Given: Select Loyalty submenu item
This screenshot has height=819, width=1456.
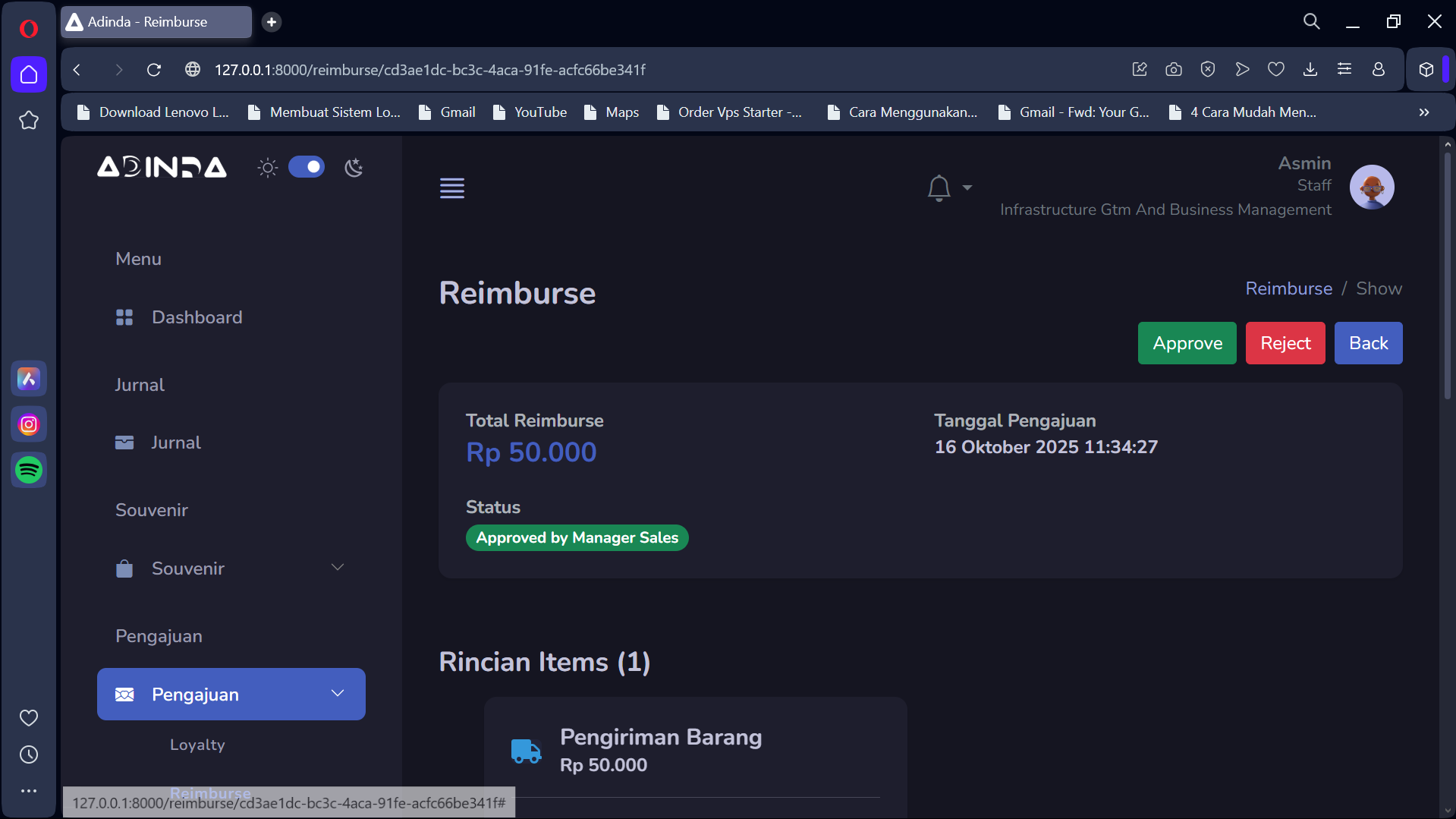Looking at the screenshot, I should [x=197, y=745].
